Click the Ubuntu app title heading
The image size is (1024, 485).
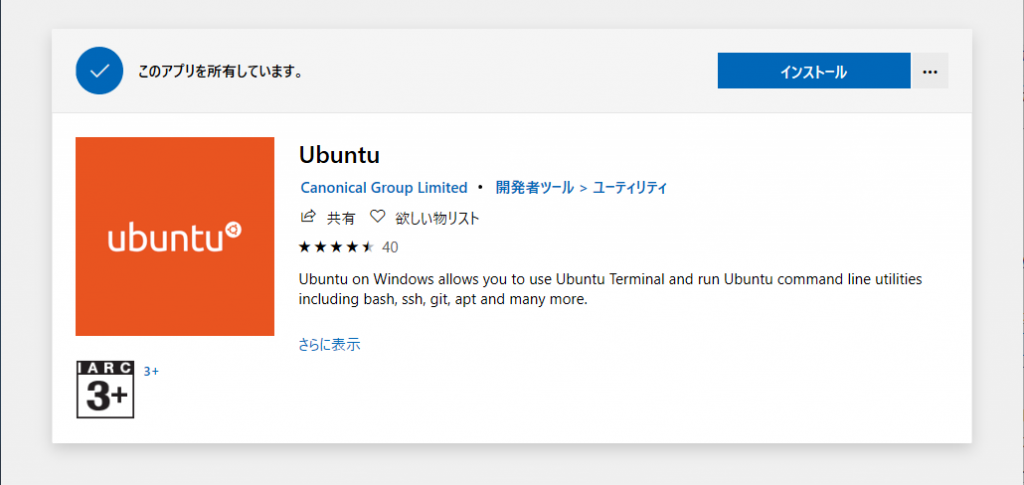pyautogui.click(x=339, y=155)
